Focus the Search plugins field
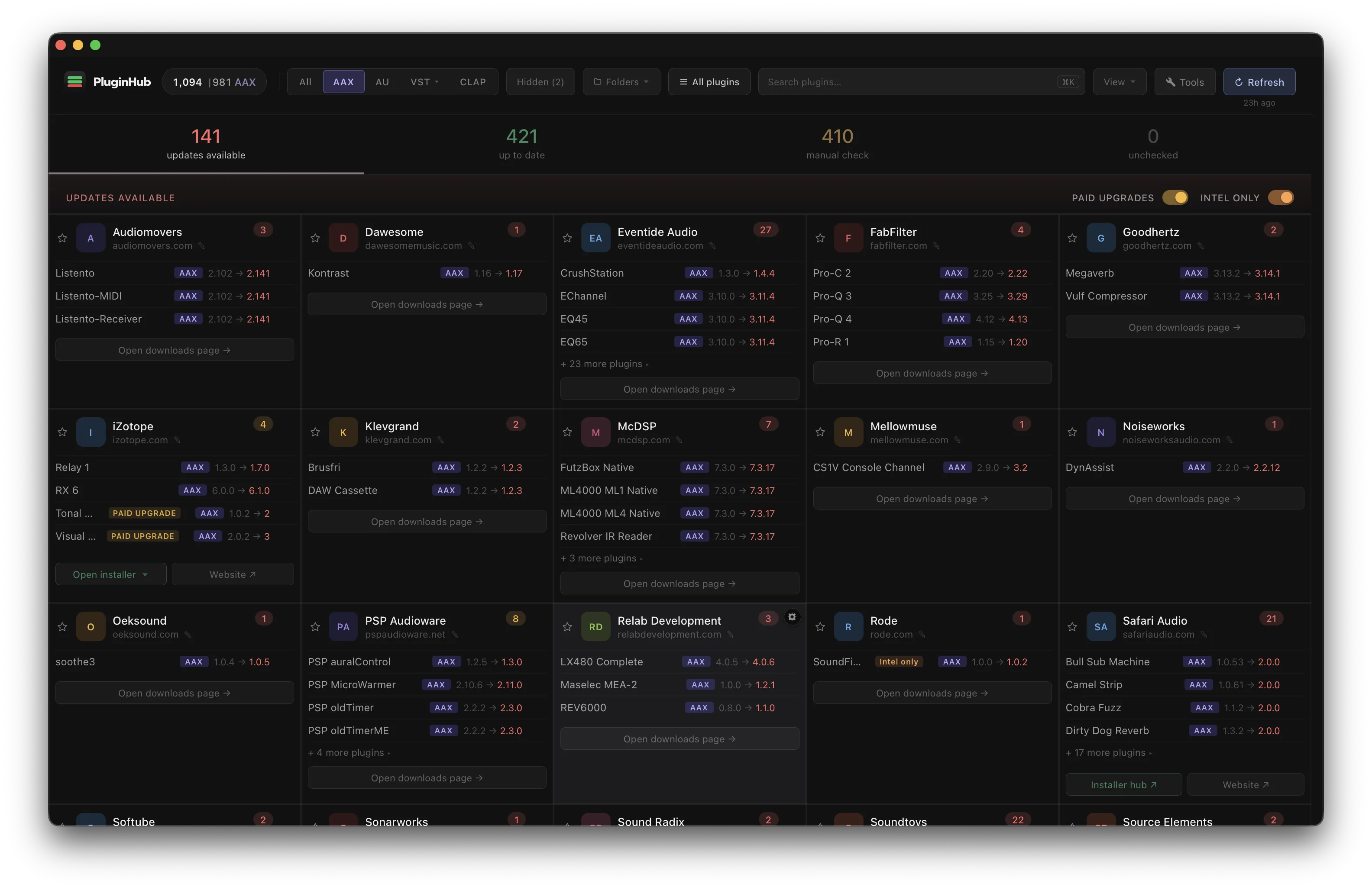Viewport: 1372px width, 890px height. 921,82
